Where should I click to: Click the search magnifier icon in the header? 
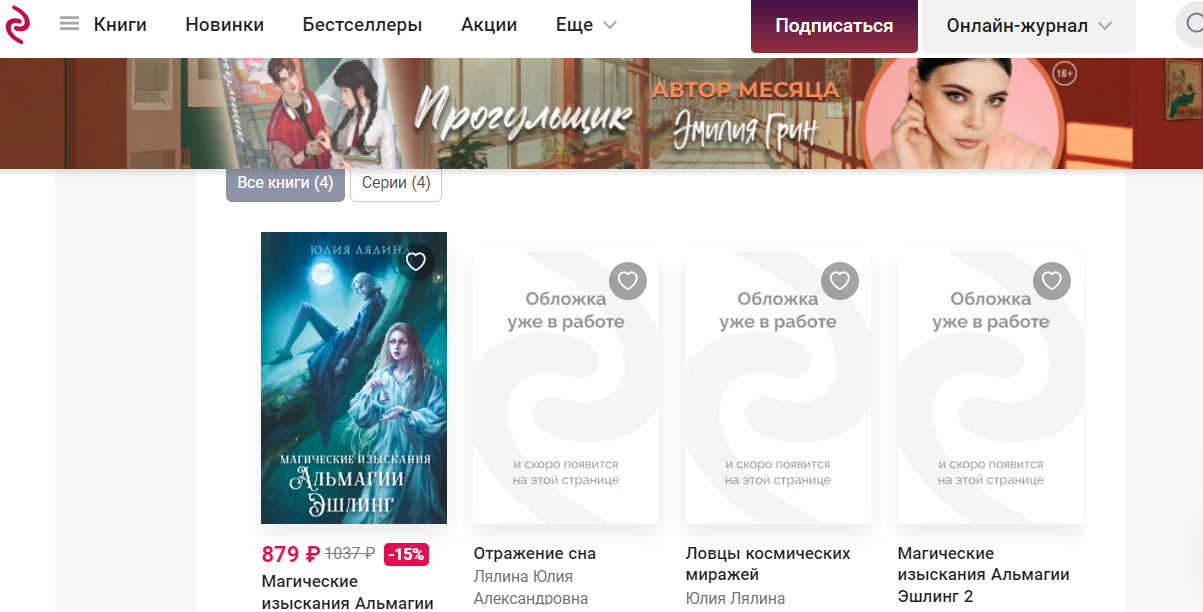click(1191, 26)
